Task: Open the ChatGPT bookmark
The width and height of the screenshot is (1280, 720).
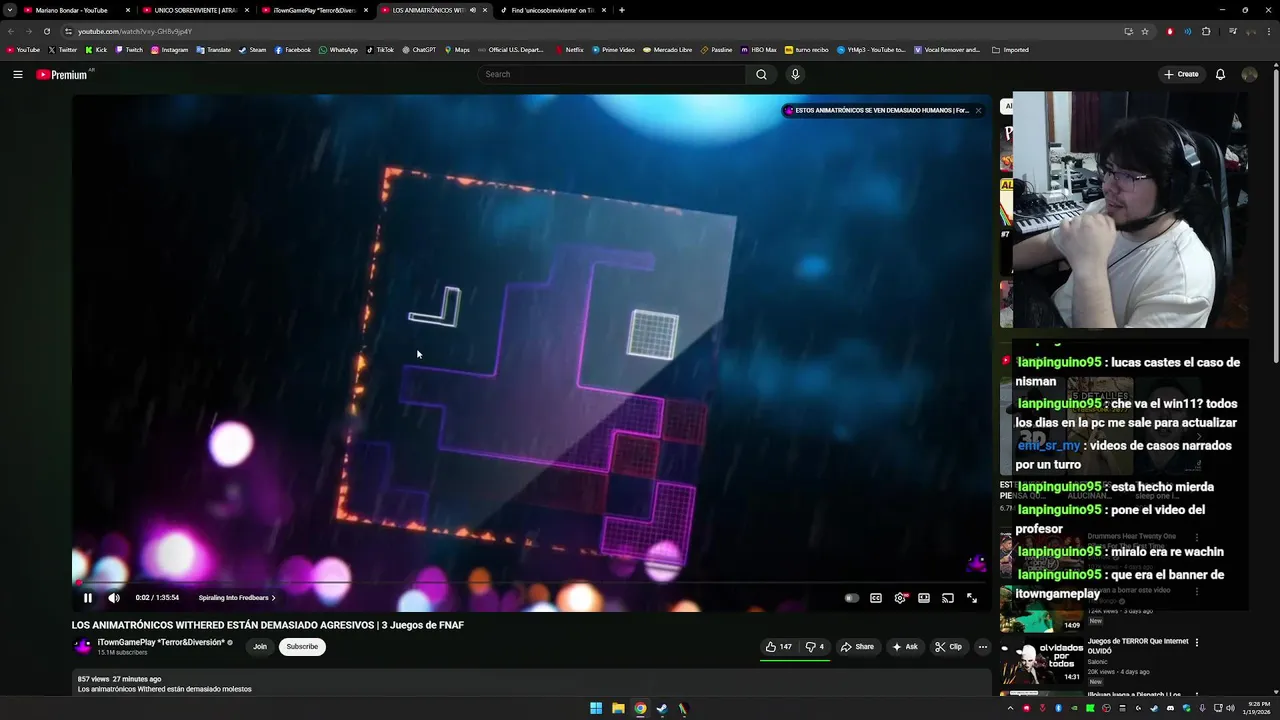Action: coord(419,49)
